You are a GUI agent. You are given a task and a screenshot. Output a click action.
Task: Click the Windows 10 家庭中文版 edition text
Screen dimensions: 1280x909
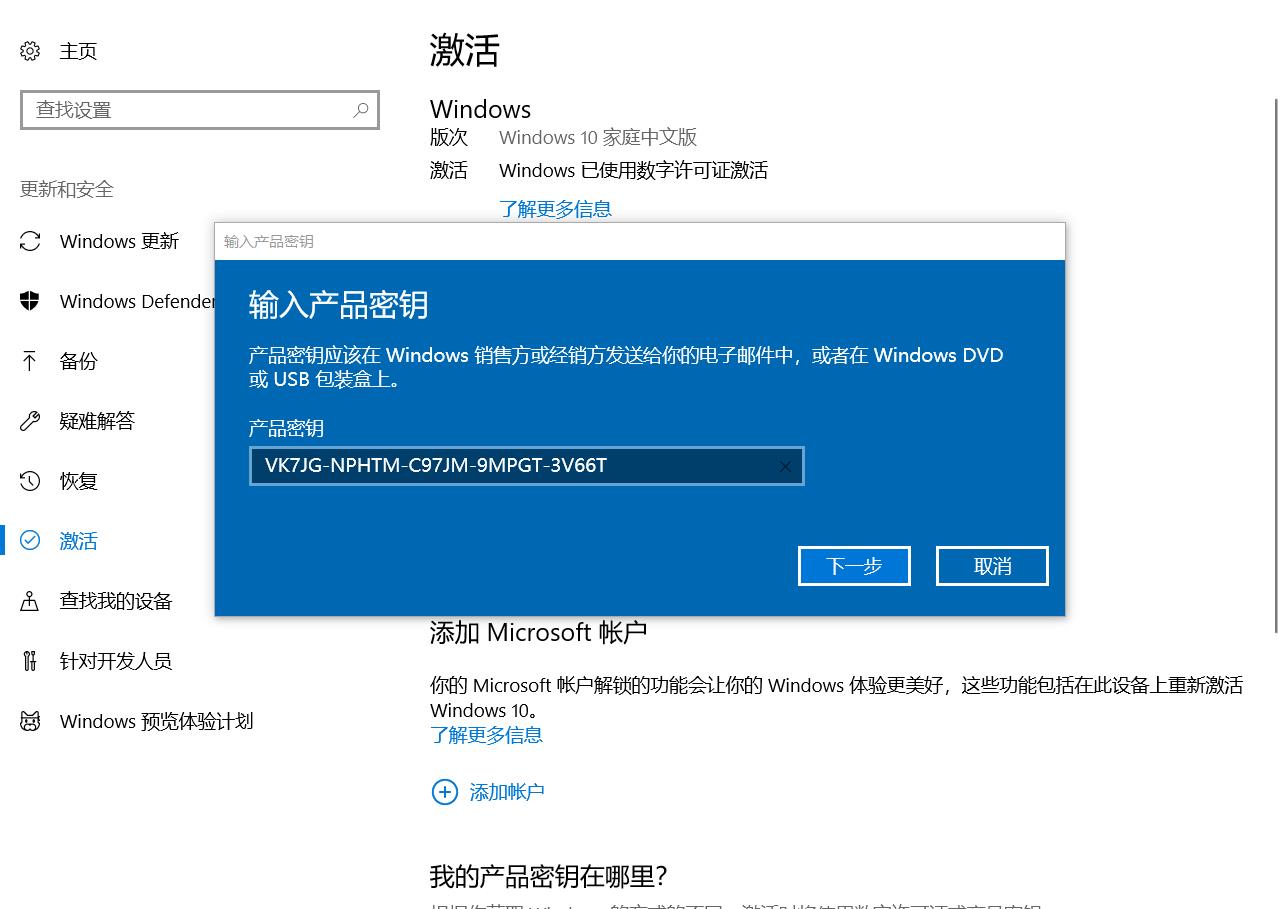tap(598, 137)
